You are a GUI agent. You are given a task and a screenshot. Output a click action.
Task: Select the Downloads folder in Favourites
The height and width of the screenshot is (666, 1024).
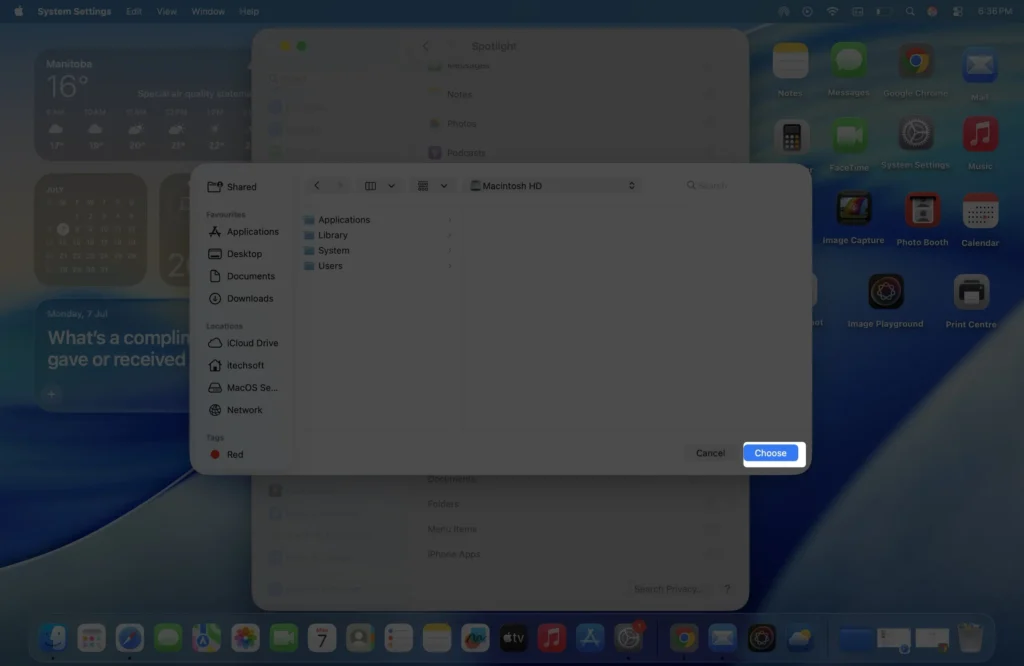point(250,298)
